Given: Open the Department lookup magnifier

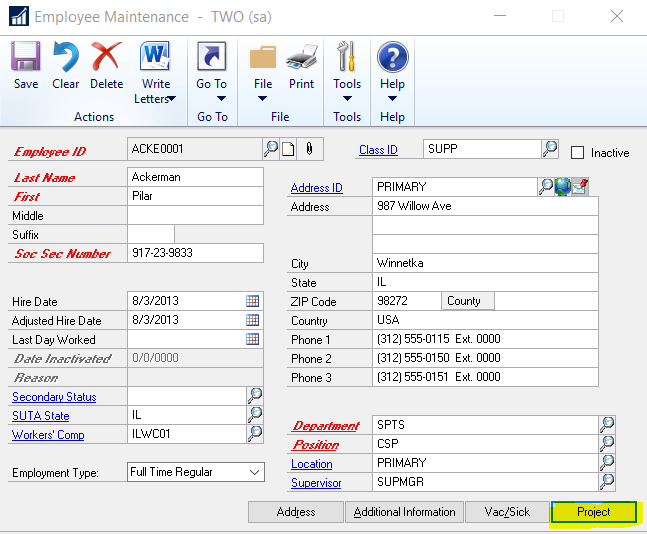Looking at the screenshot, I should 607,425.
